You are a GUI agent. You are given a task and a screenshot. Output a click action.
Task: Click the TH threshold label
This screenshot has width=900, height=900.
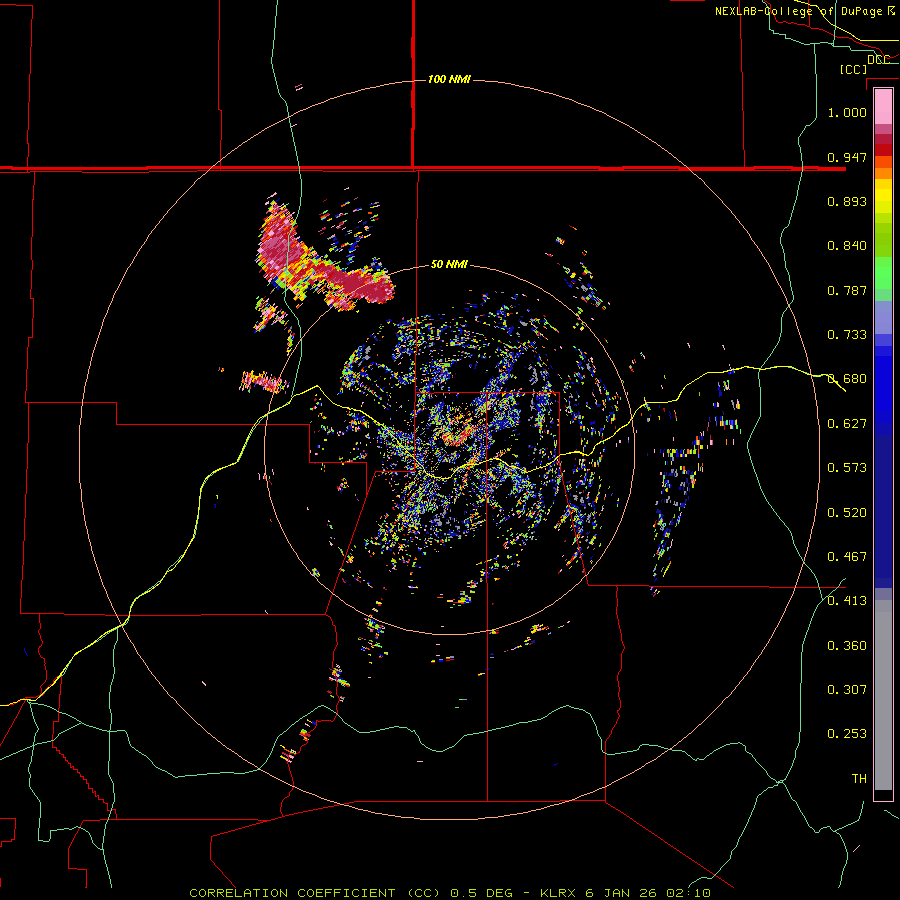tap(859, 779)
